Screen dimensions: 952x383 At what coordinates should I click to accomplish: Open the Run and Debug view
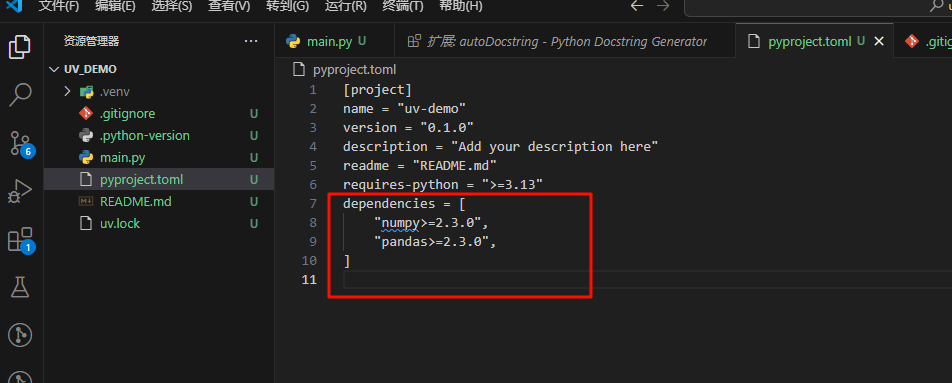[x=20, y=191]
